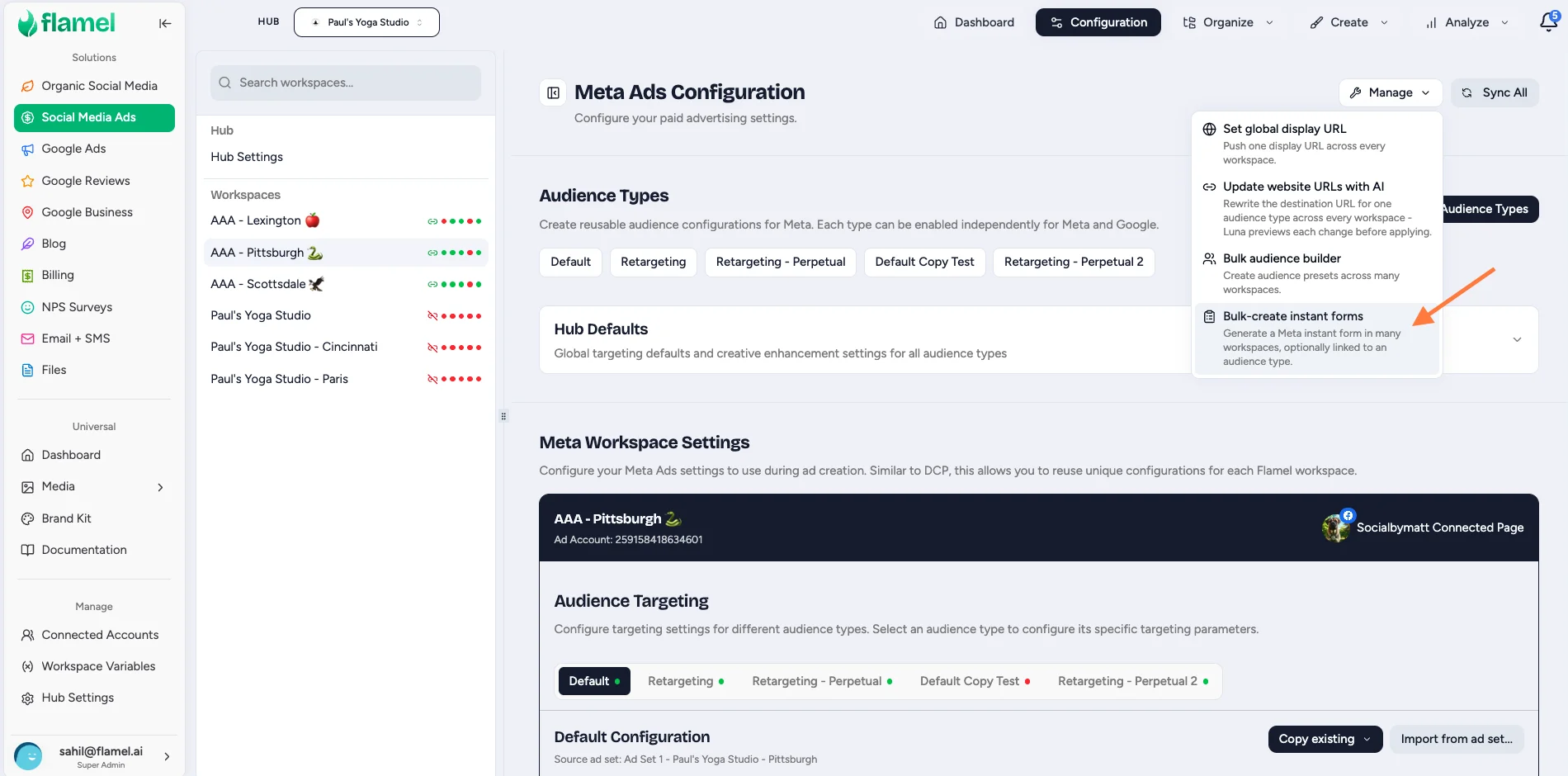Viewport: 1568px width, 776px height.
Task: Go to the top Dashboard nav
Action: point(974,22)
